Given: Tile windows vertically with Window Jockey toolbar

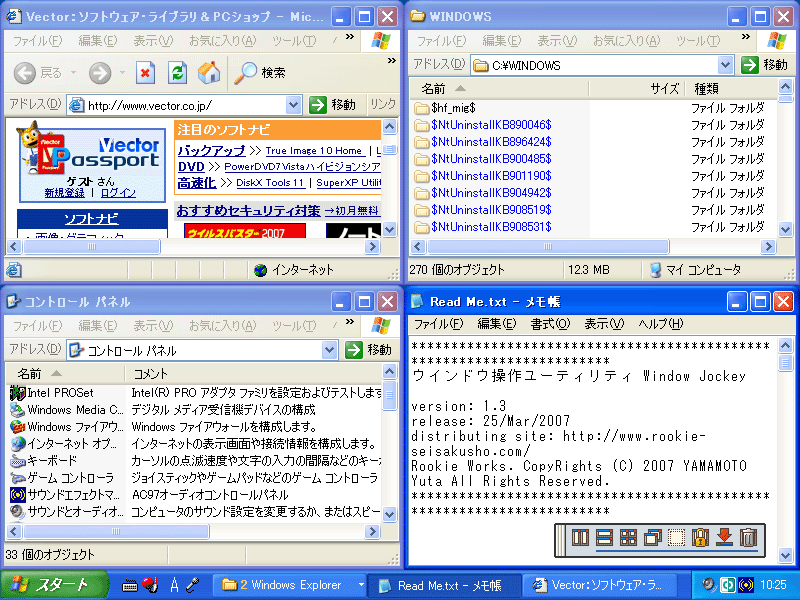Looking at the screenshot, I should click(580, 537).
